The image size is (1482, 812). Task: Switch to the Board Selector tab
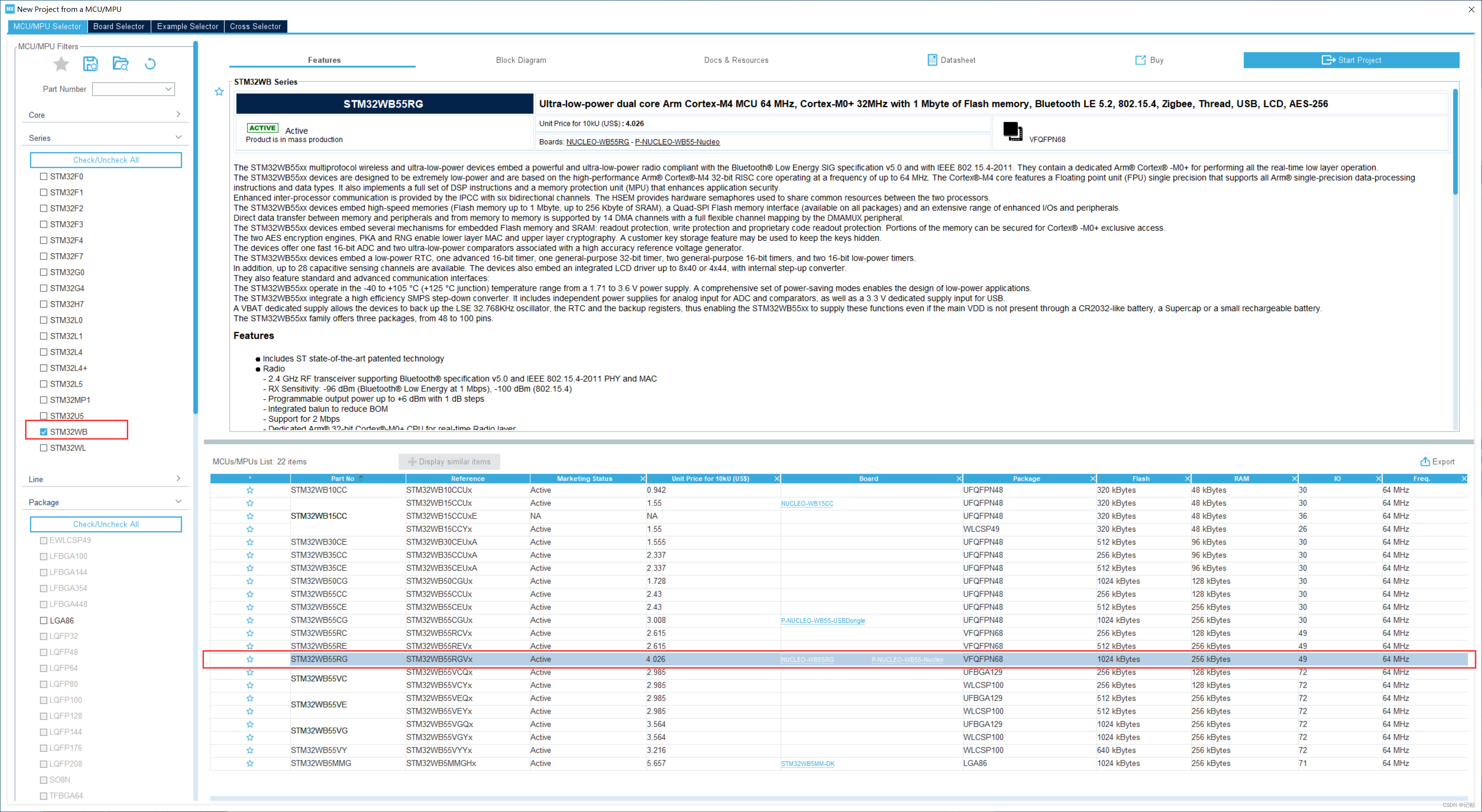[118, 26]
